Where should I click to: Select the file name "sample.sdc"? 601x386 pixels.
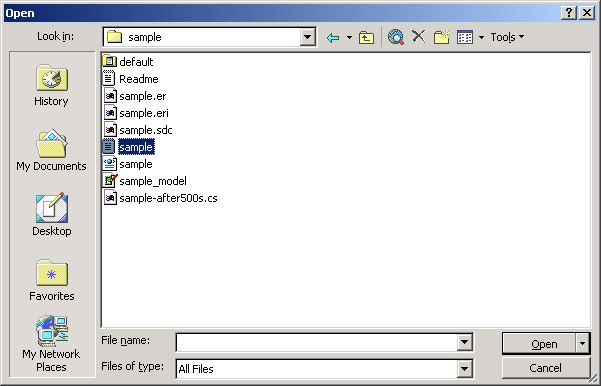point(146,130)
